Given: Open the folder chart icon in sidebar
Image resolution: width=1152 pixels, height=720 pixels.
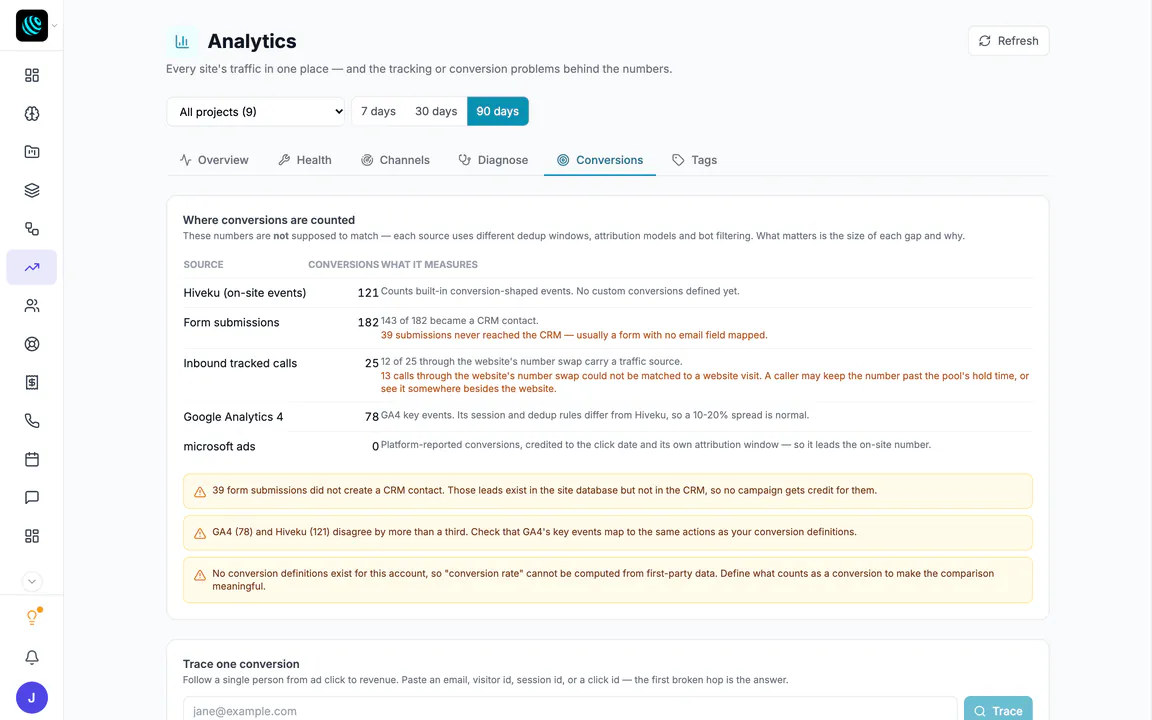Looking at the screenshot, I should tap(32, 152).
